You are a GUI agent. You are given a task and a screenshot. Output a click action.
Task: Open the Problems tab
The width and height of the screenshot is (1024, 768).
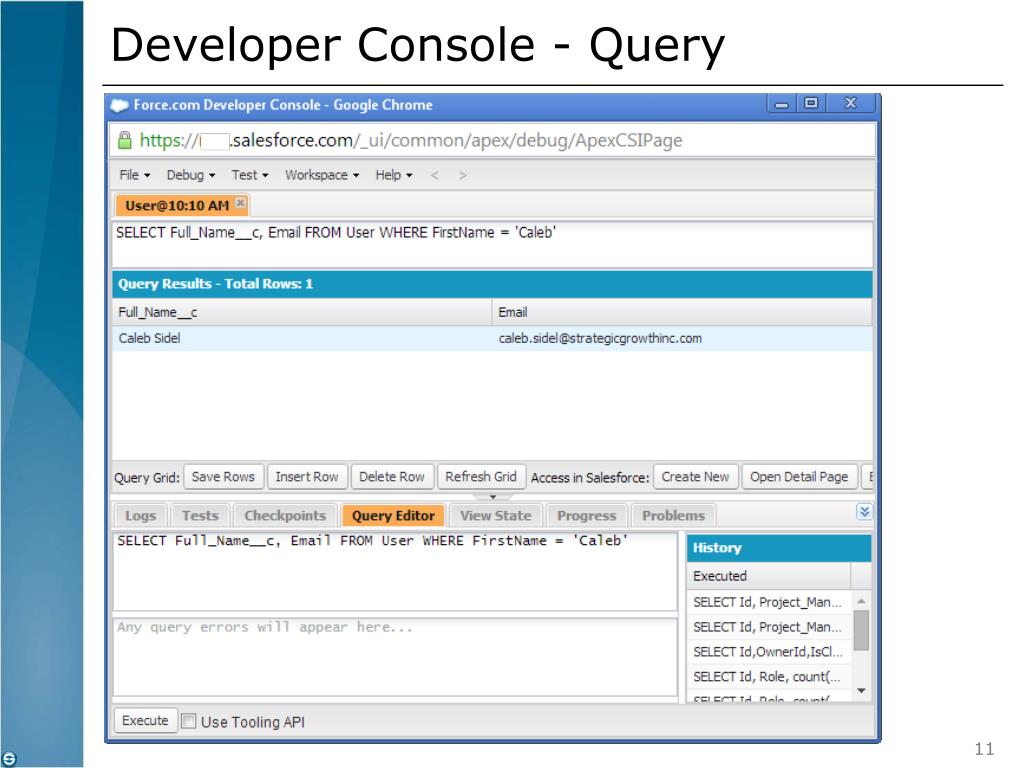[673, 515]
